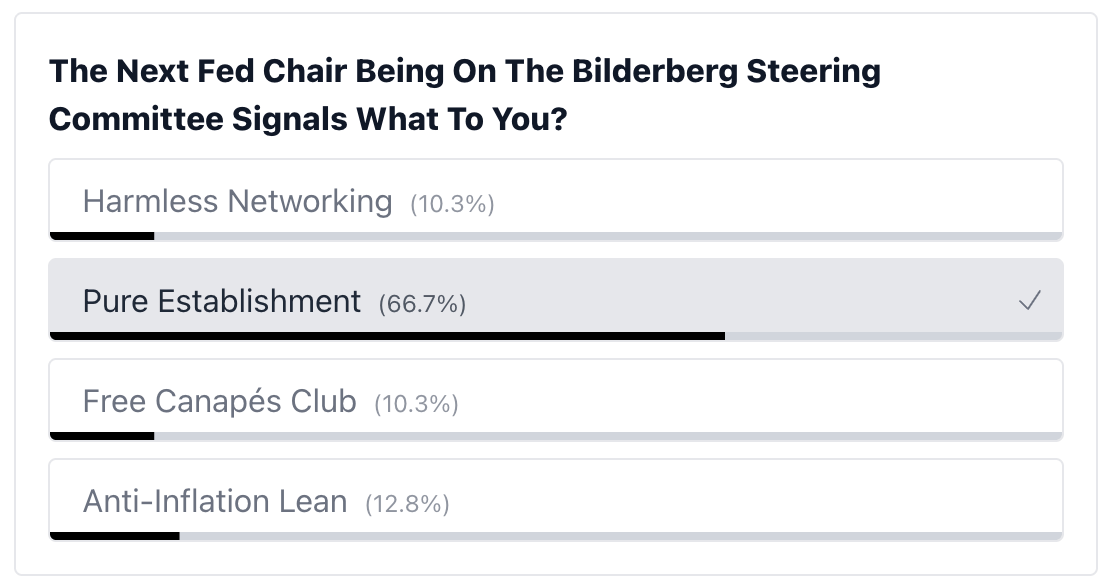Choose the Pure Establishment answer
This screenshot has width=1112, height=588.
coord(222,301)
